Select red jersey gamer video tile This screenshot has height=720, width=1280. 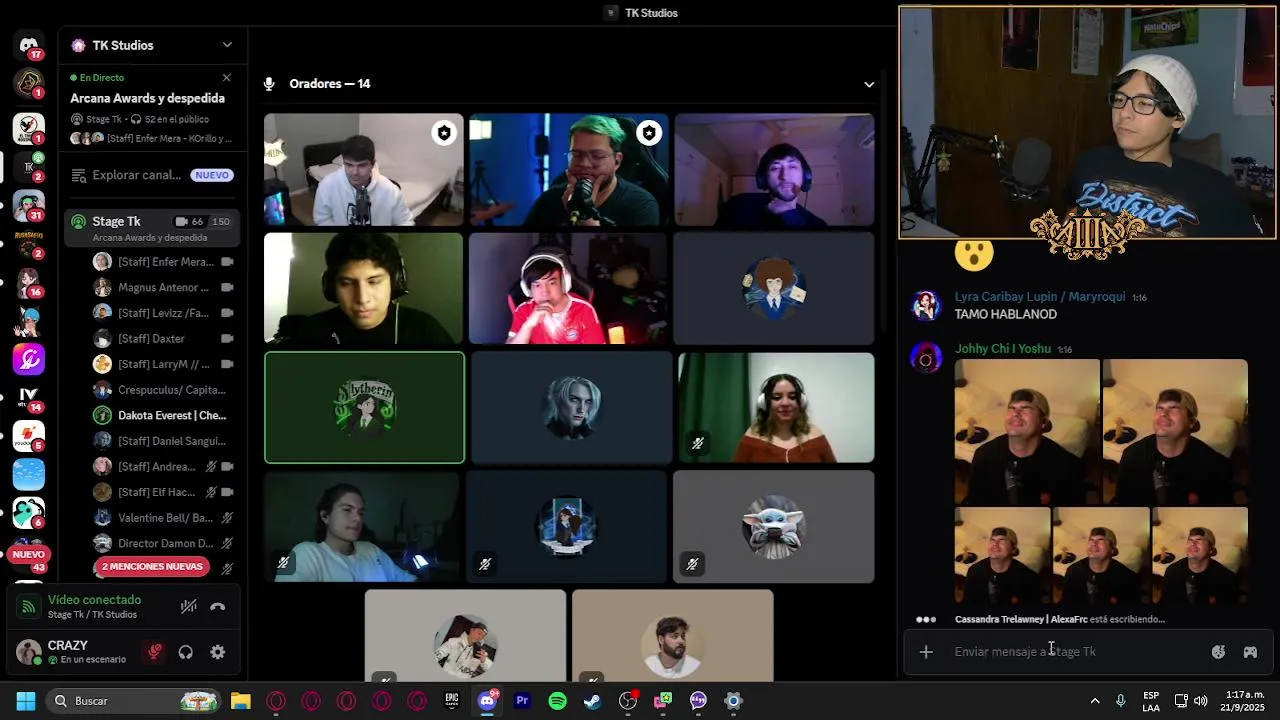click(567, 289)
